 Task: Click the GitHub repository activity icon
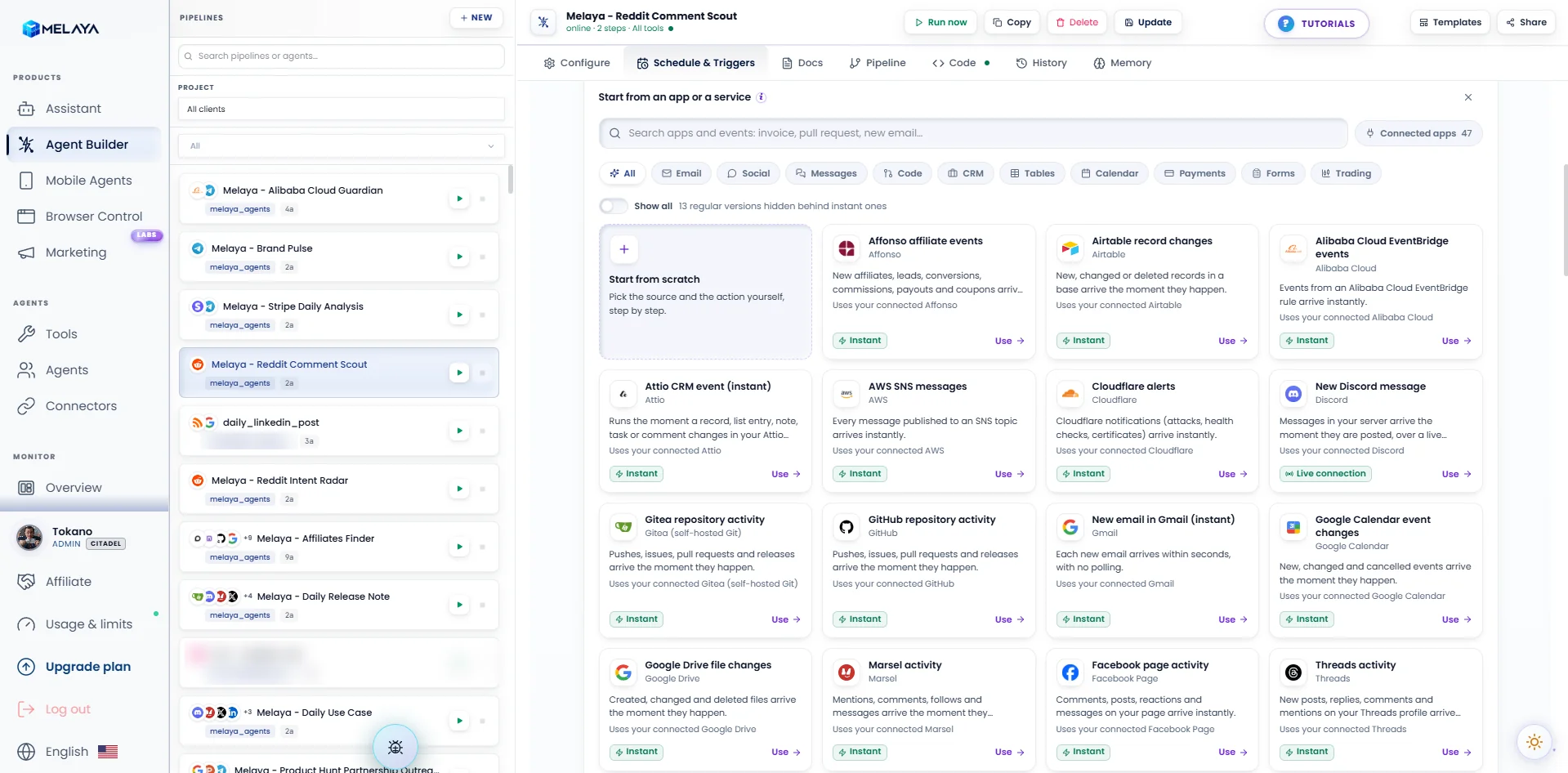pyautogui.click(x=847, y=527)
